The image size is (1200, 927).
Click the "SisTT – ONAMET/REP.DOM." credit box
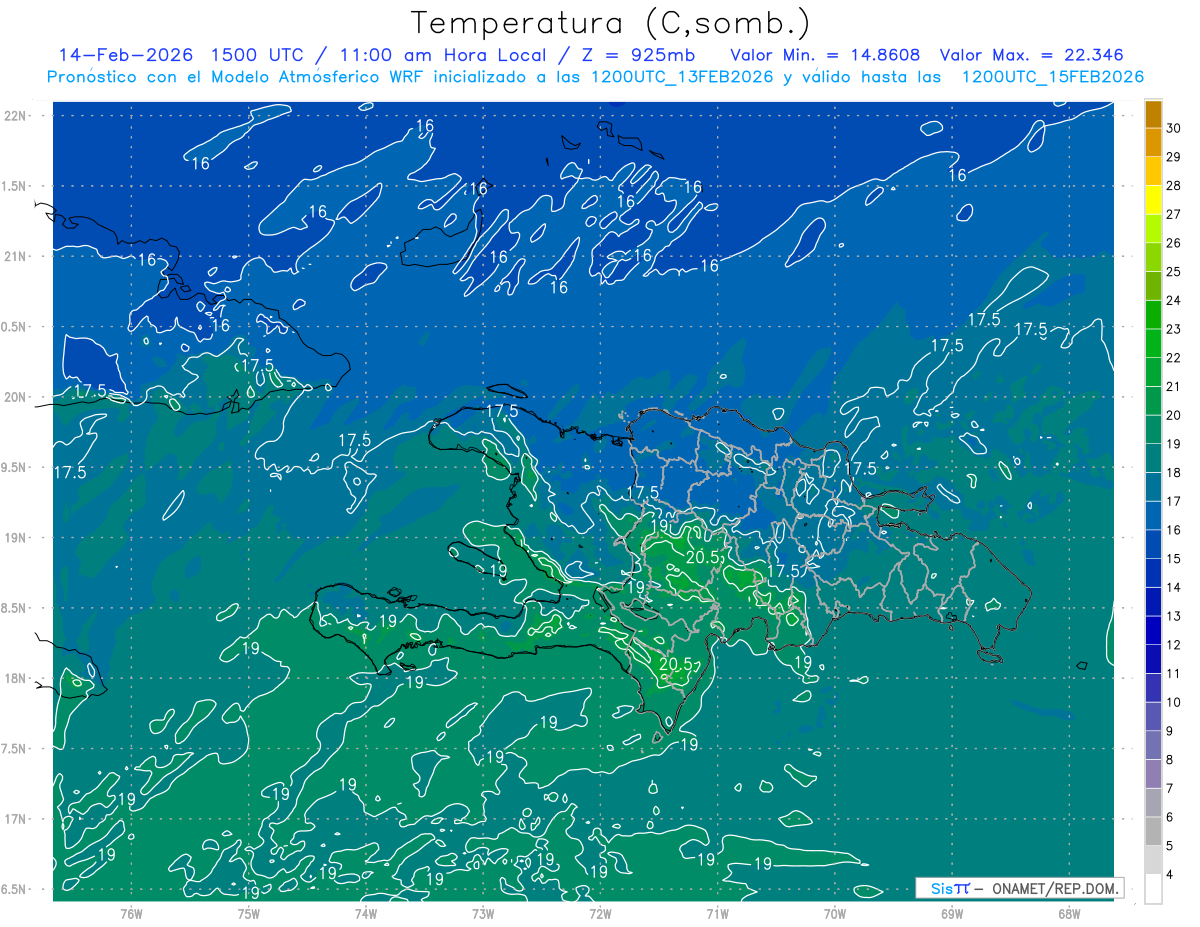coord(1020,888)
